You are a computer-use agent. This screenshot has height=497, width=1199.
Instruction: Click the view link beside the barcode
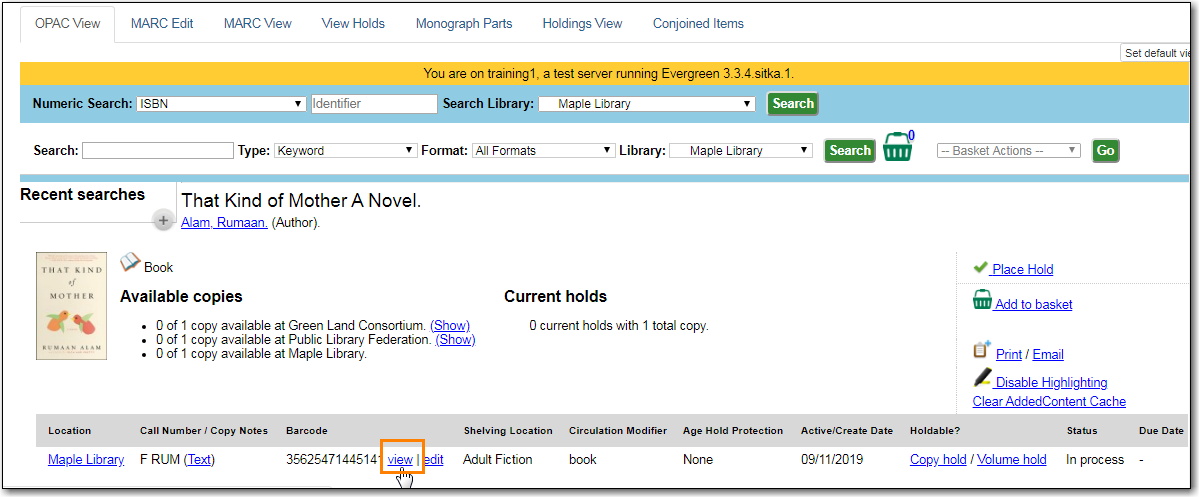pyautogui.click(x=400, y=459)
